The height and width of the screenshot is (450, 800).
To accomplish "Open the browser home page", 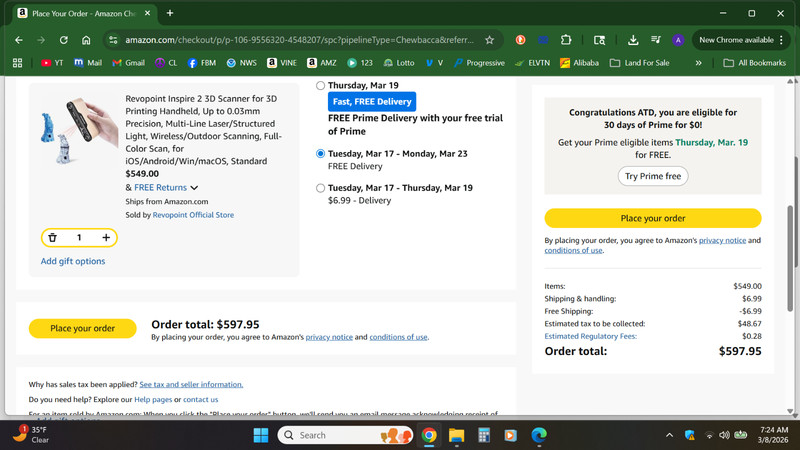I will [x=86, y=40].
